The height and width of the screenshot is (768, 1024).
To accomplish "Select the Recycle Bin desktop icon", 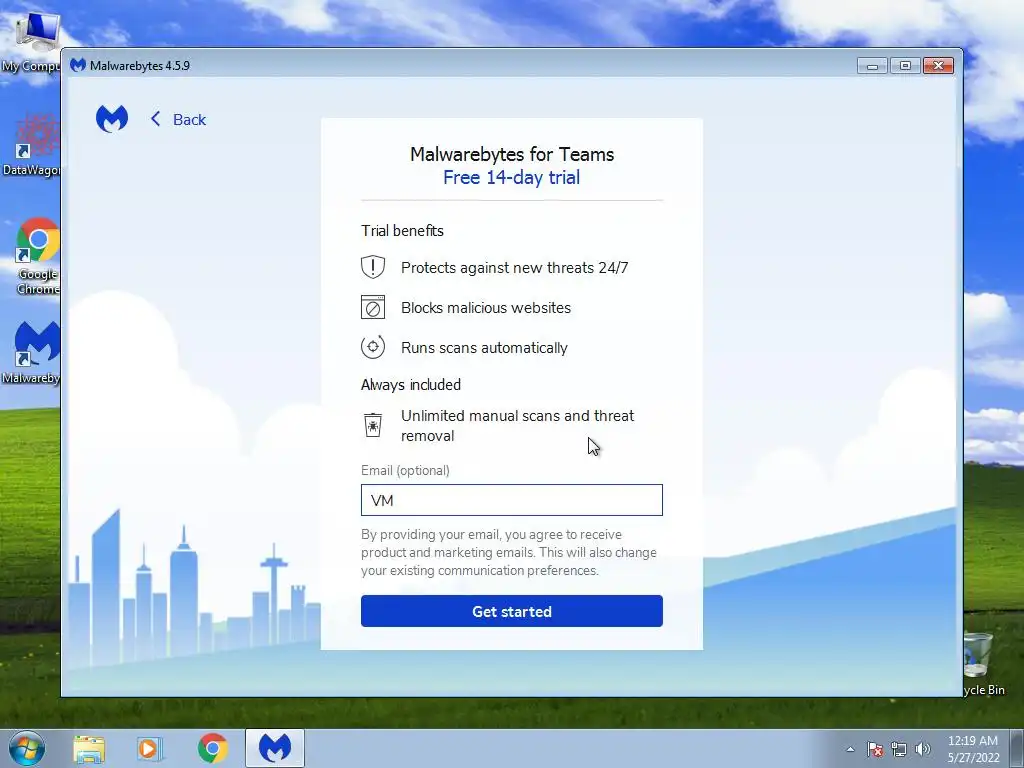I will (984, 664).
